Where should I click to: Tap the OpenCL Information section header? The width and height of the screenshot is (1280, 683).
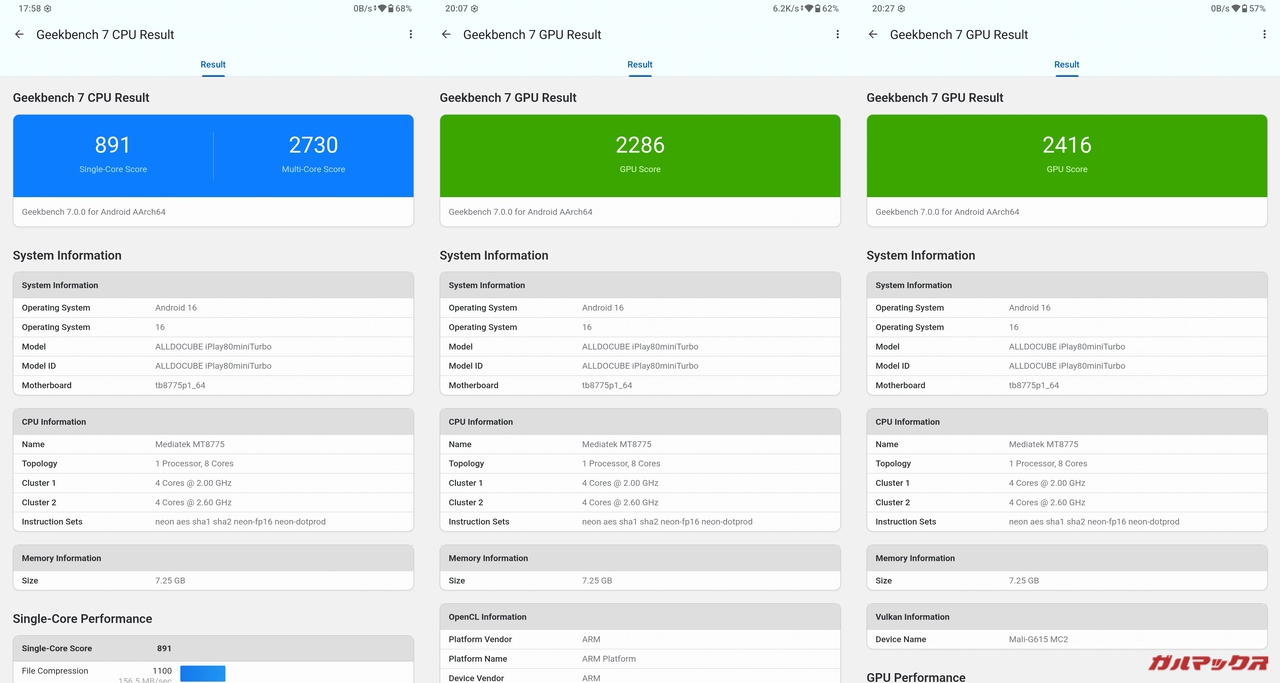[640, 617]
